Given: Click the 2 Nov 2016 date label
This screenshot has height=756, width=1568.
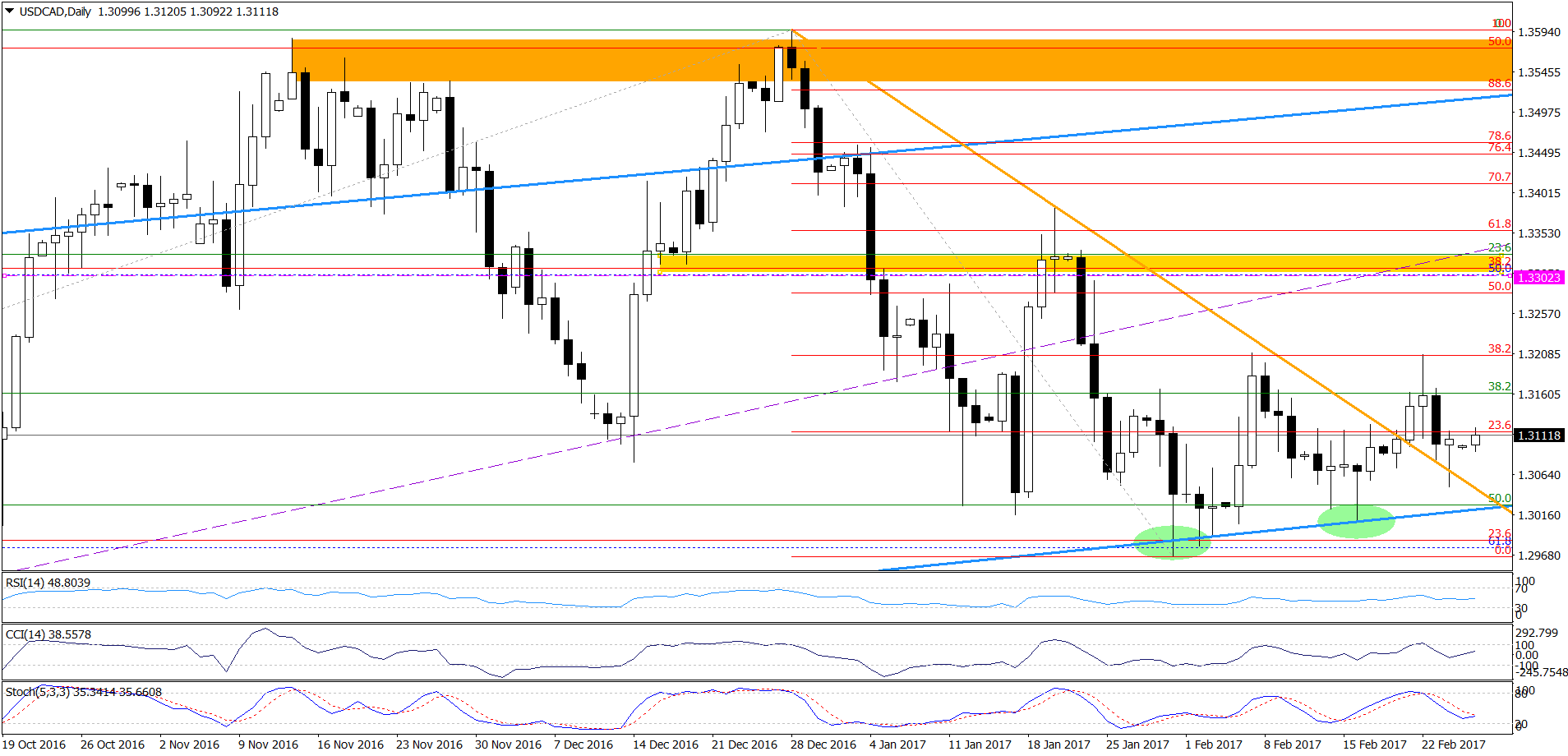Looking at the screenshot, I should pyautogui.click(x=189, y=744).
